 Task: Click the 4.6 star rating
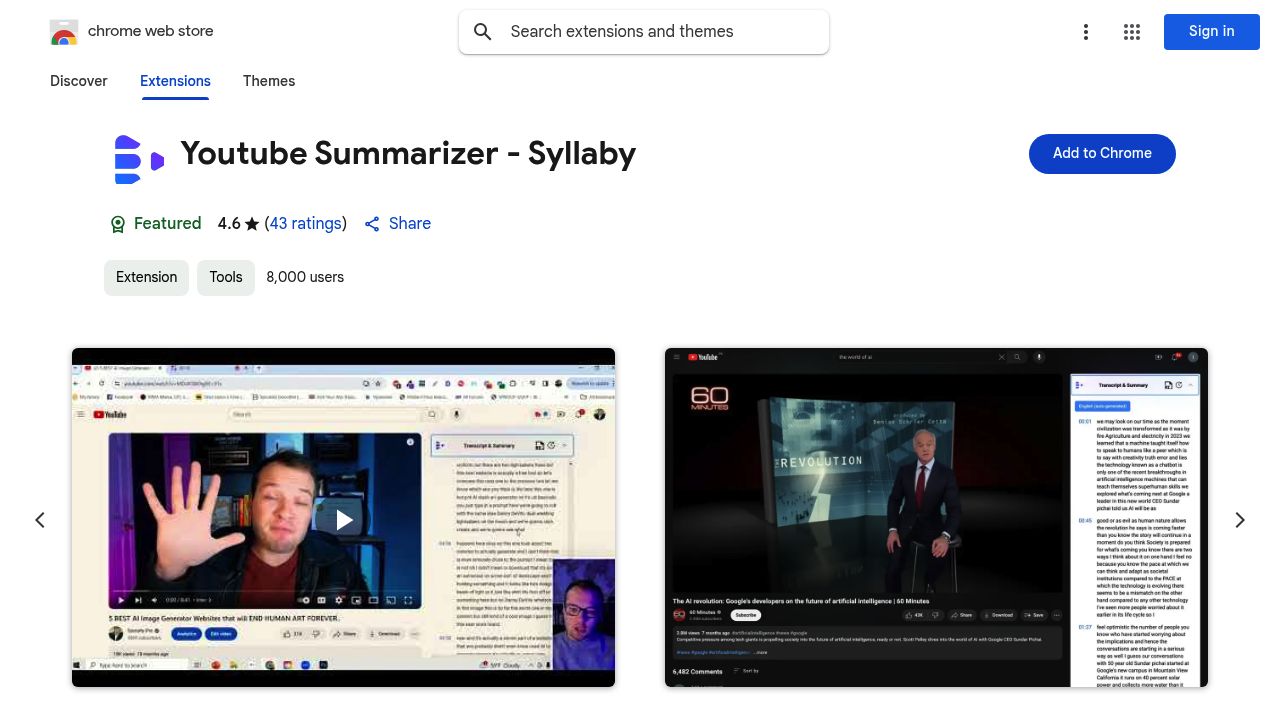coord(239,224)
